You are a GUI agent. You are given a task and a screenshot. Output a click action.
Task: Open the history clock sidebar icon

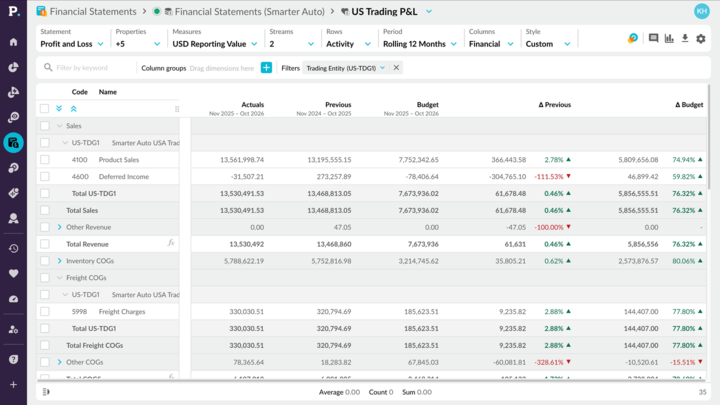[13, 248]
